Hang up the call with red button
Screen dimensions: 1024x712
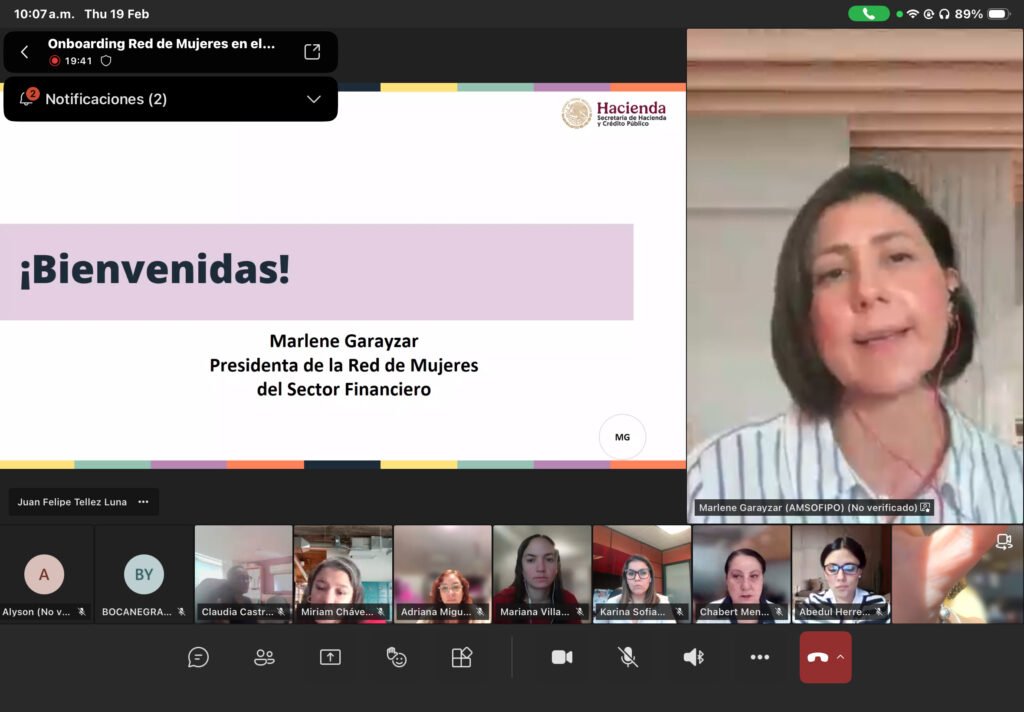tap(817, 657)
